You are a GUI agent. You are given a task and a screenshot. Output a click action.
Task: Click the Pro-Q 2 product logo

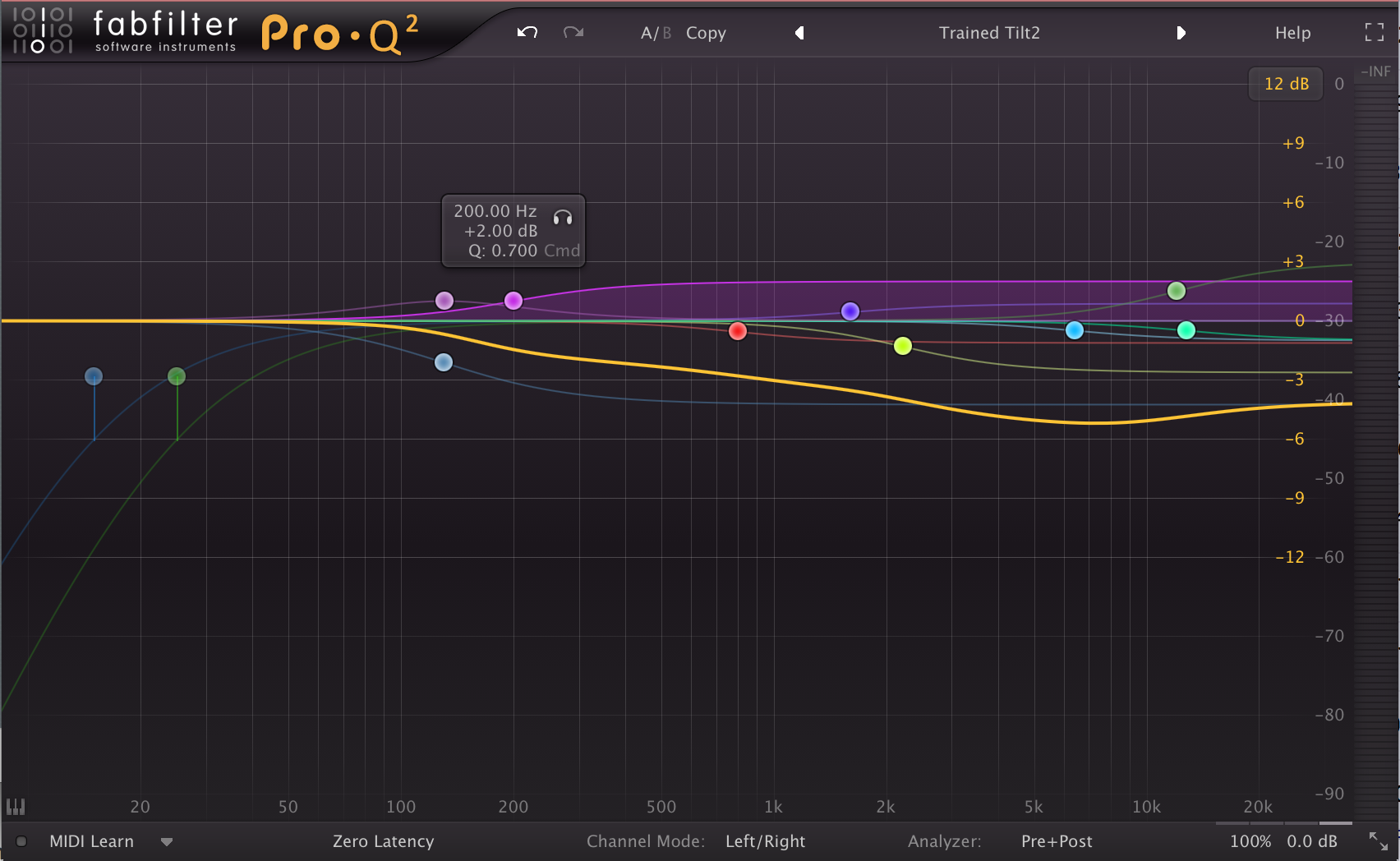point(339,35)
